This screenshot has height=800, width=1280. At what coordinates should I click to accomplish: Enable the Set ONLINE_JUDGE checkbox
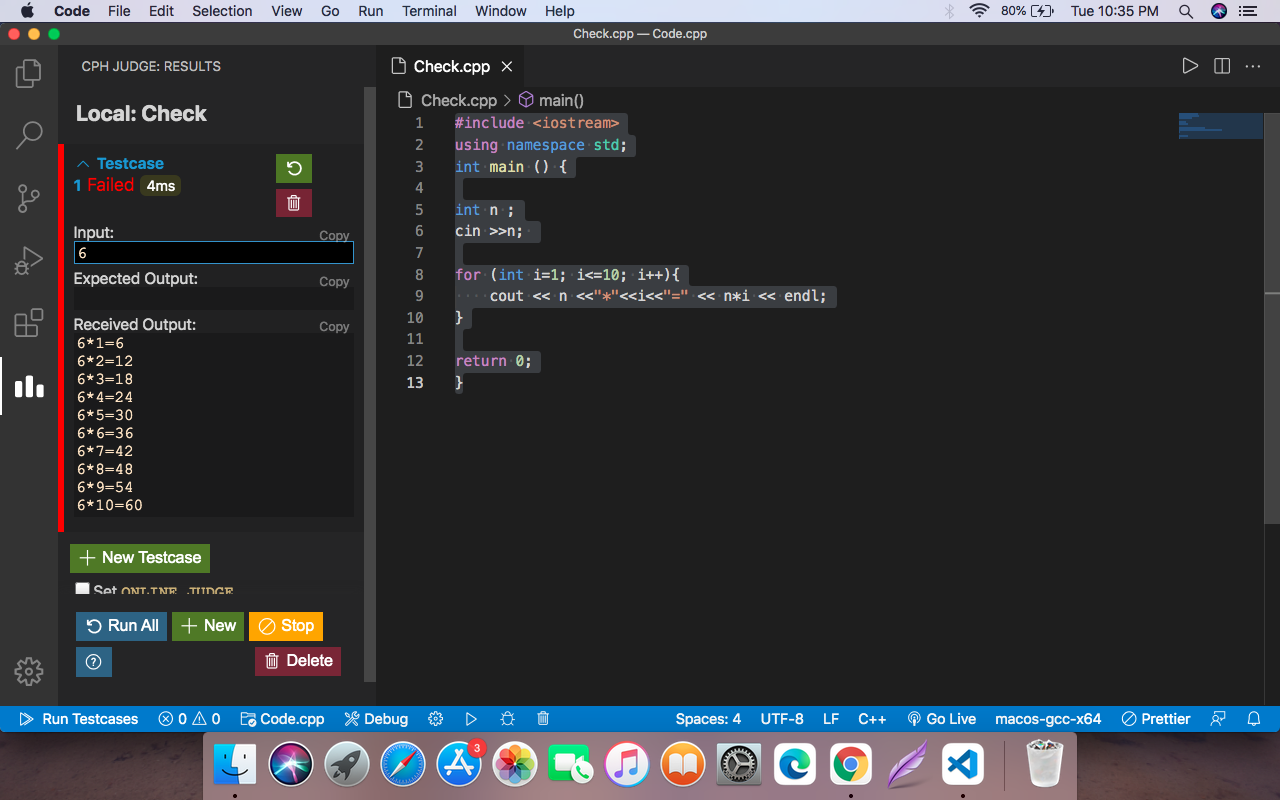(83, 589)
